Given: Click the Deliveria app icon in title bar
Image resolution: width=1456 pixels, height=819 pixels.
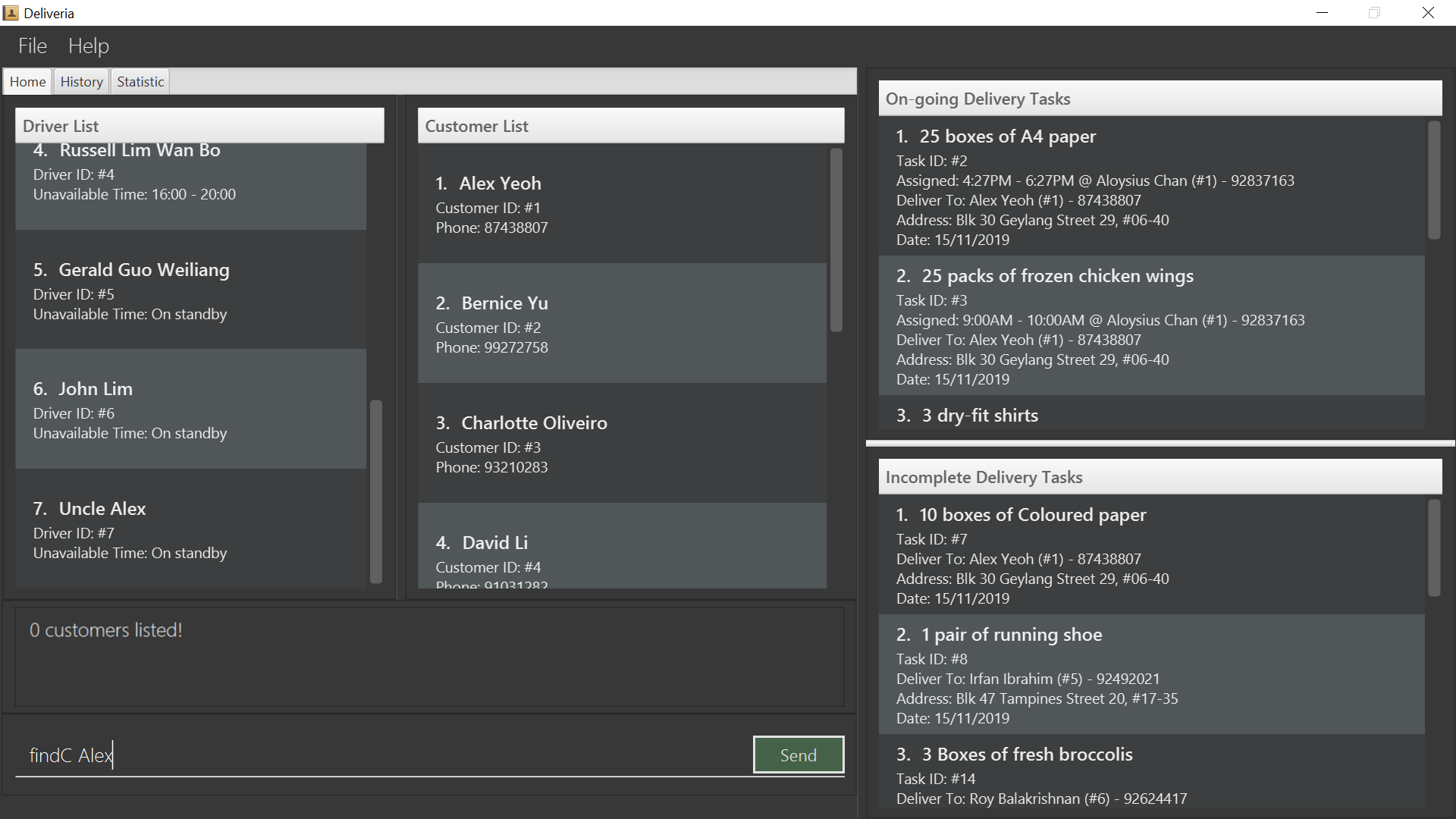Looking at the screenshot, I should [11, 13].
